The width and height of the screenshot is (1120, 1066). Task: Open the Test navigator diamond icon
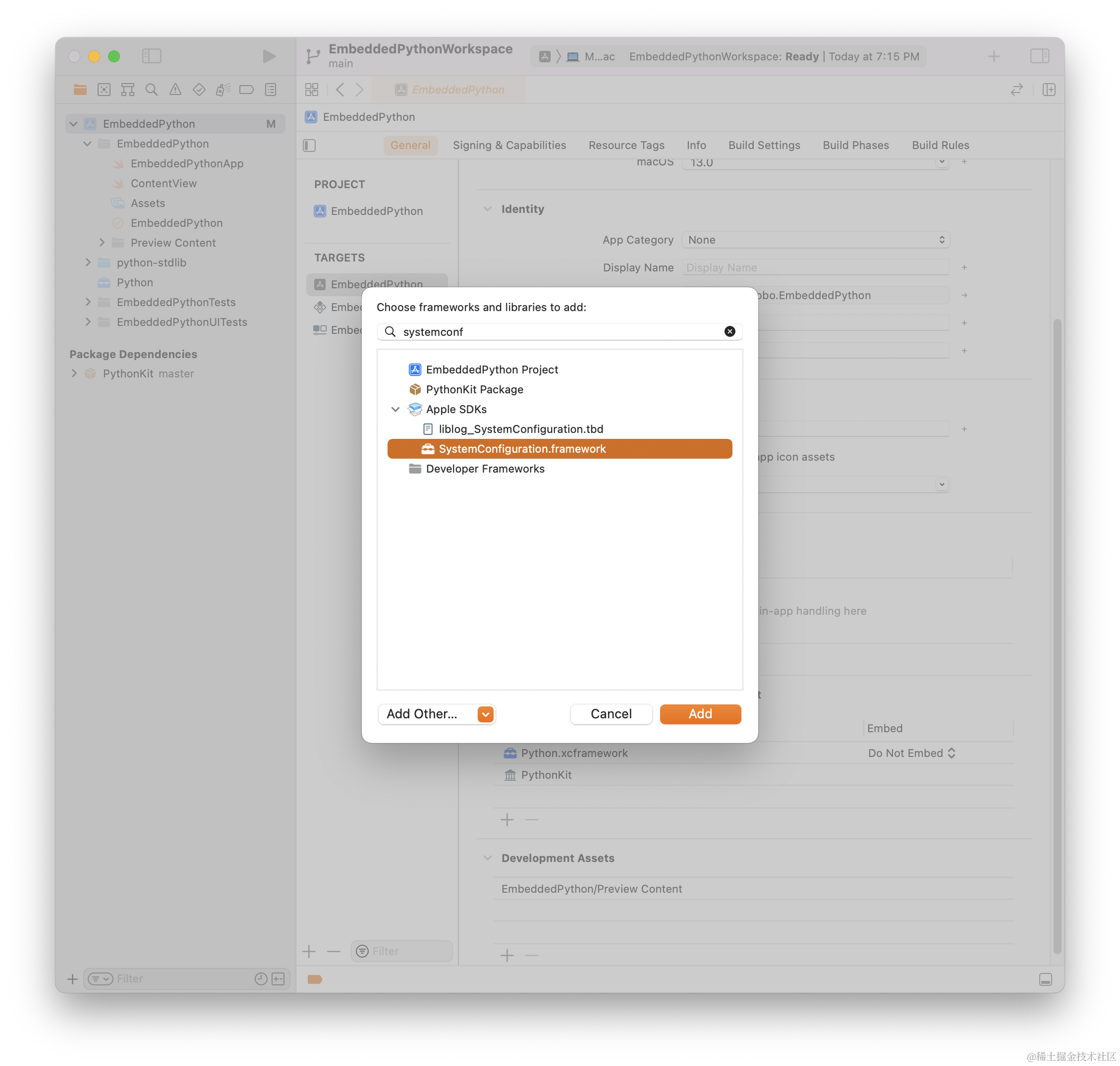tap(199, 89)
